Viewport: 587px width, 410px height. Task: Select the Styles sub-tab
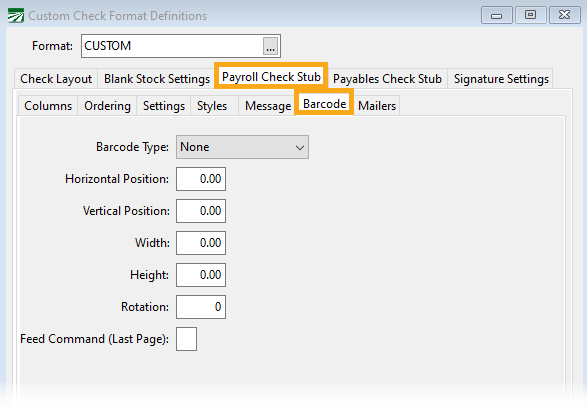click(212, 106)
